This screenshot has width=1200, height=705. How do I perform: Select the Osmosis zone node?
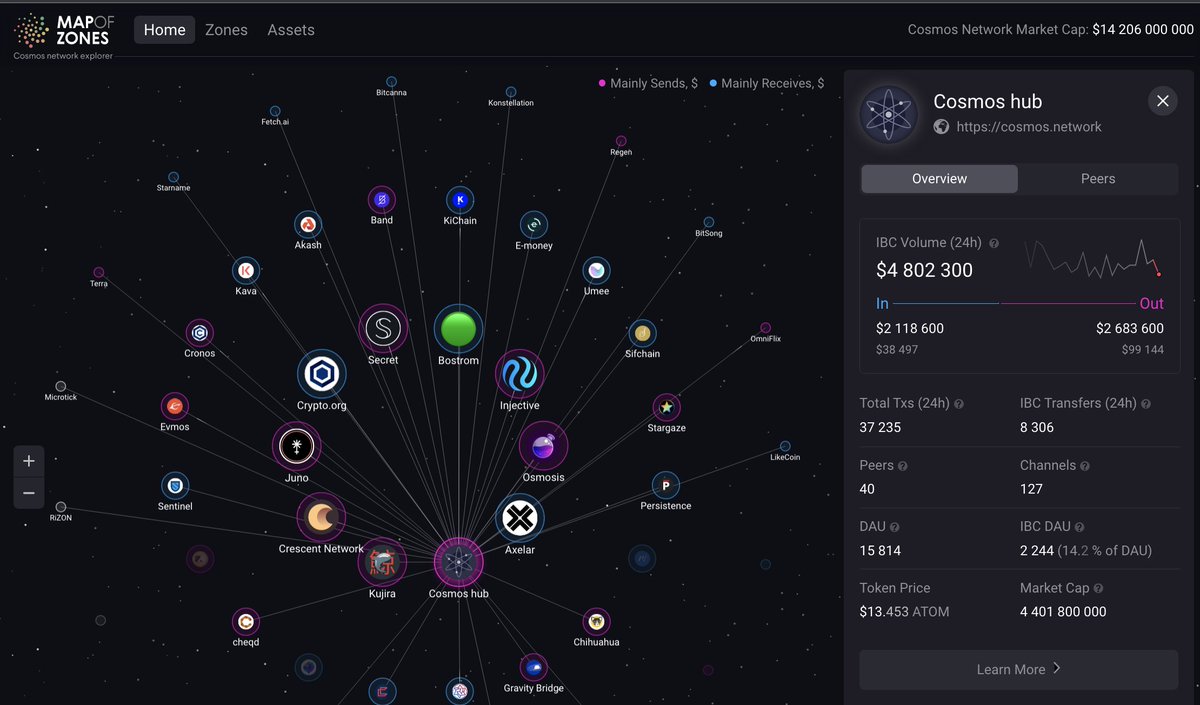click(543, 446)
